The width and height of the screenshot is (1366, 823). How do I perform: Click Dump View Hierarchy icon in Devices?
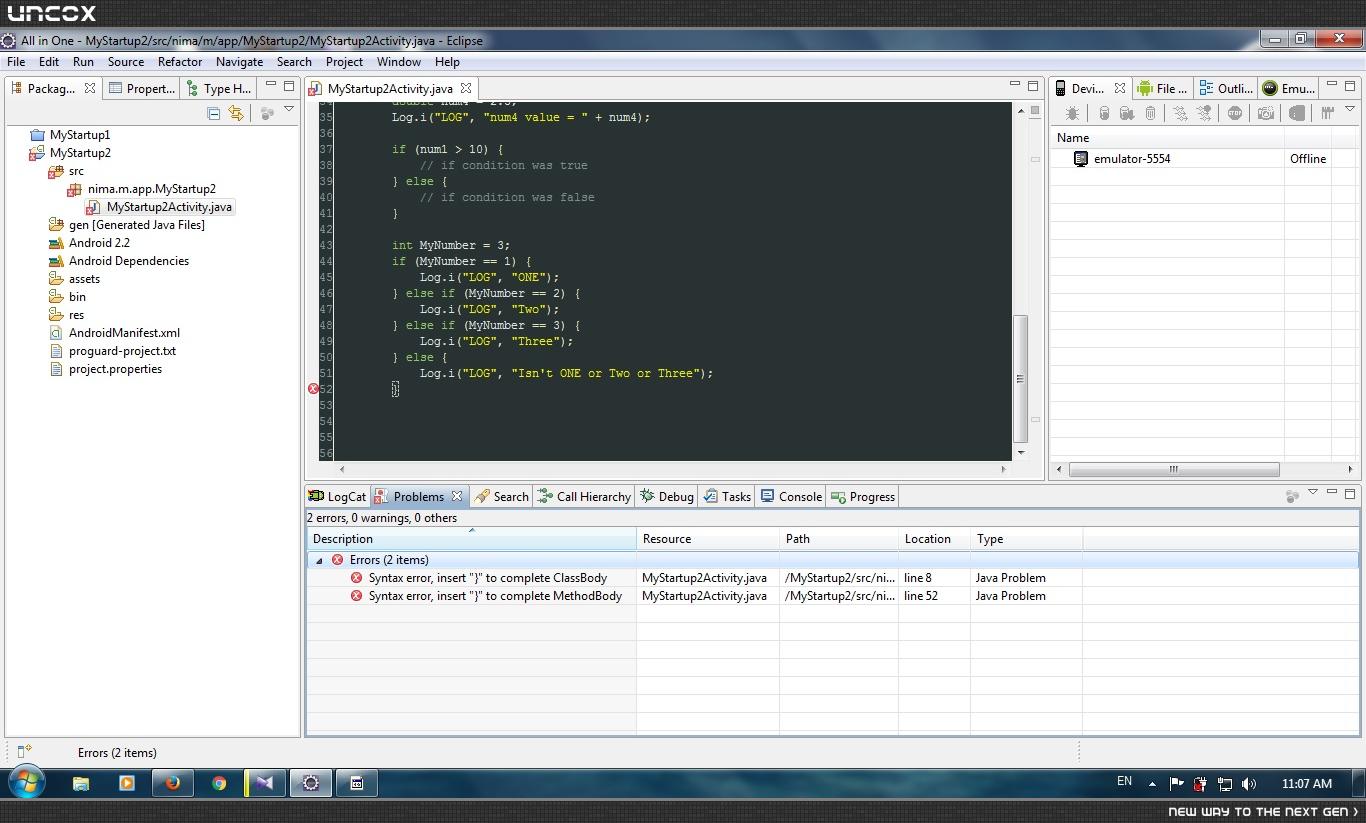point(1296,114)
